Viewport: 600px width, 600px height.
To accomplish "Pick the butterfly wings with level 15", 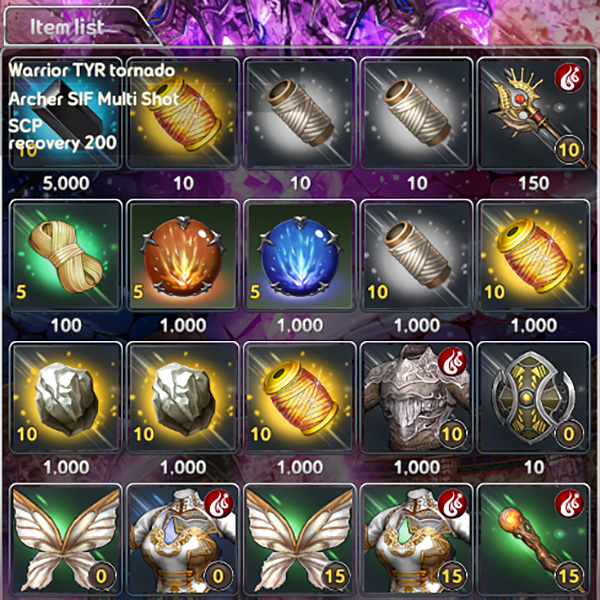I will [300, 540].
